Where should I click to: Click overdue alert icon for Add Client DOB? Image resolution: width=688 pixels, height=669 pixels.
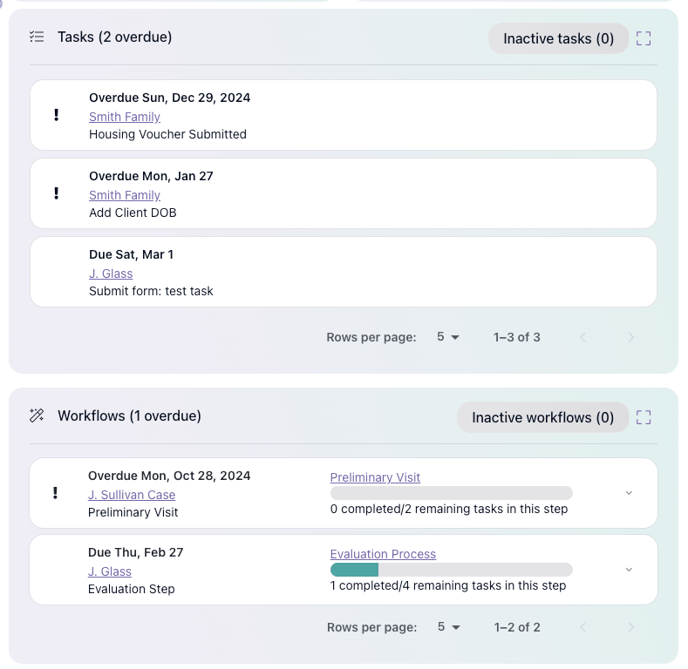click(56, 194)
